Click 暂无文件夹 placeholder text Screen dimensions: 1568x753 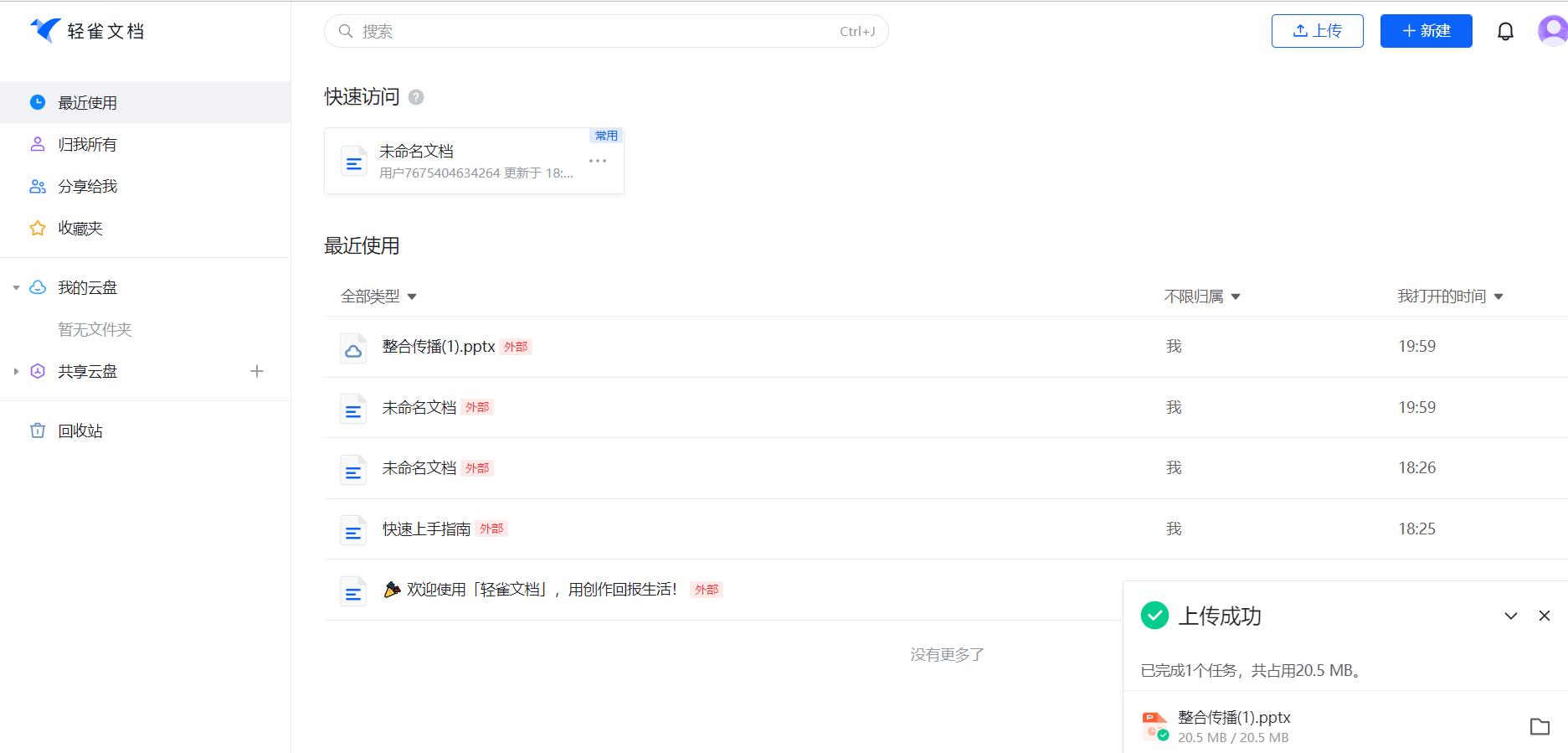95,329
